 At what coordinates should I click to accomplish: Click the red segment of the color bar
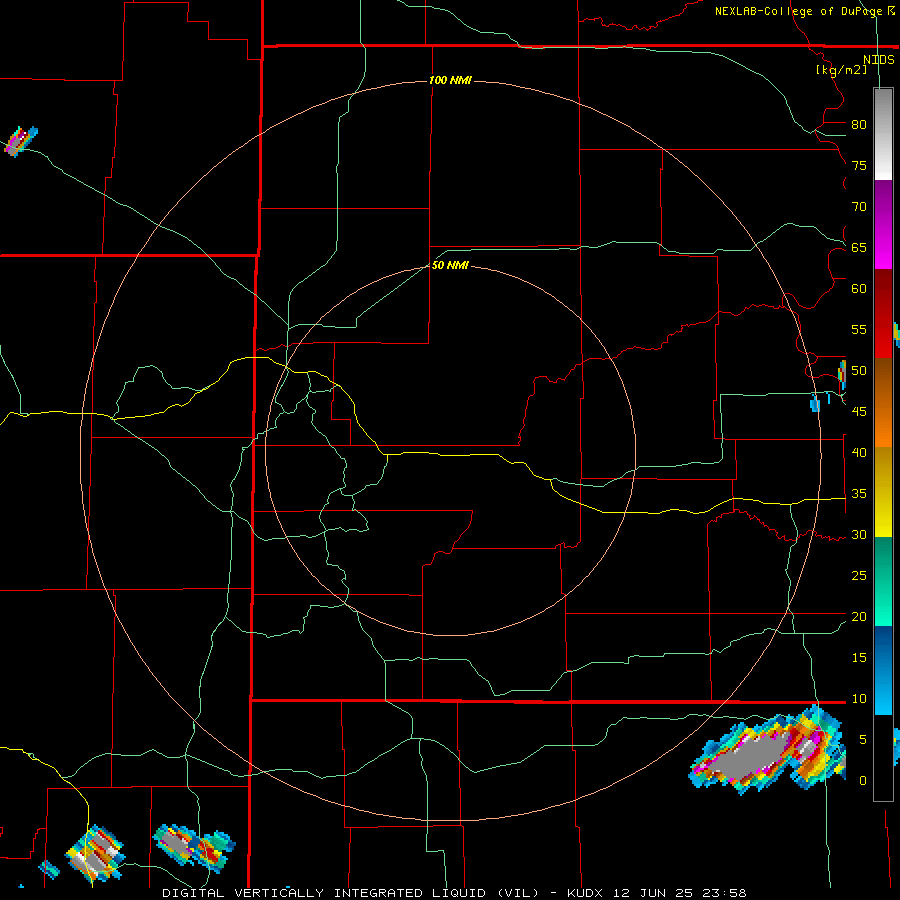(883, 314)
